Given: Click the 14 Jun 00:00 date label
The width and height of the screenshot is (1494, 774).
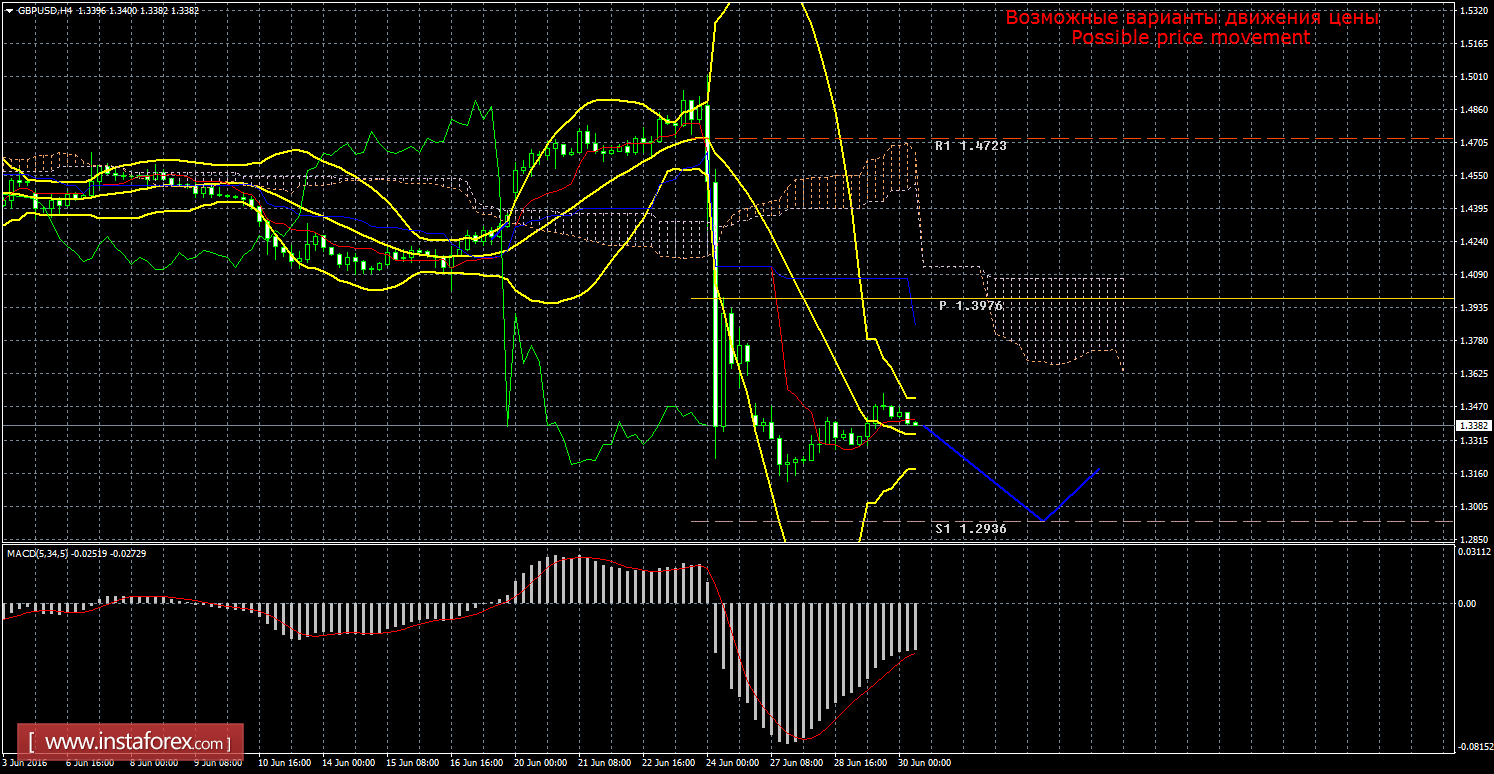Looking at the screenshot, I should (x=350, y=763).
